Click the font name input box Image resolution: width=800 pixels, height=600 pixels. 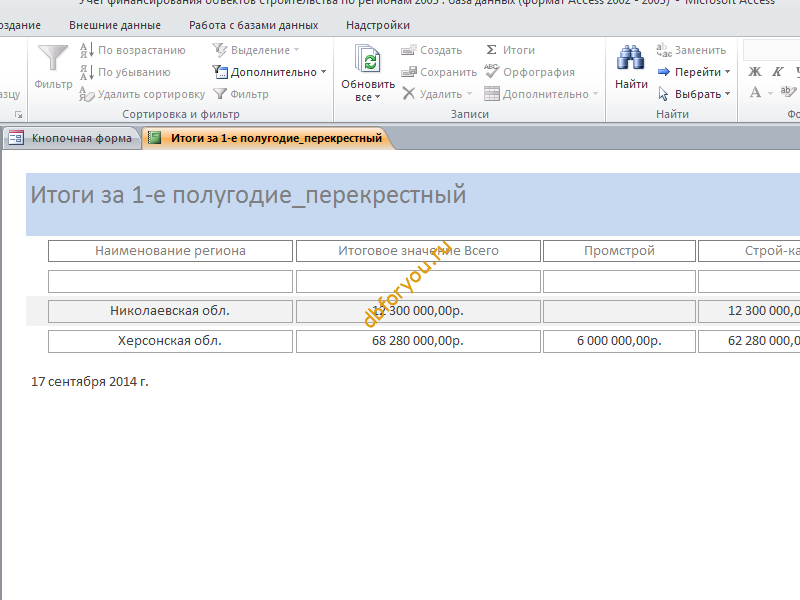click(x=771, y=50)
